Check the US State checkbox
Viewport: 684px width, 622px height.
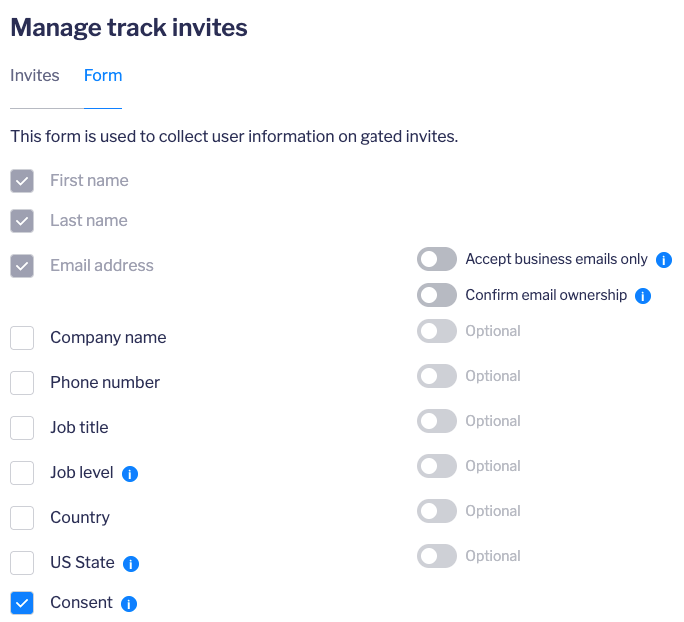pyautogui.click(x=22, y=563)
